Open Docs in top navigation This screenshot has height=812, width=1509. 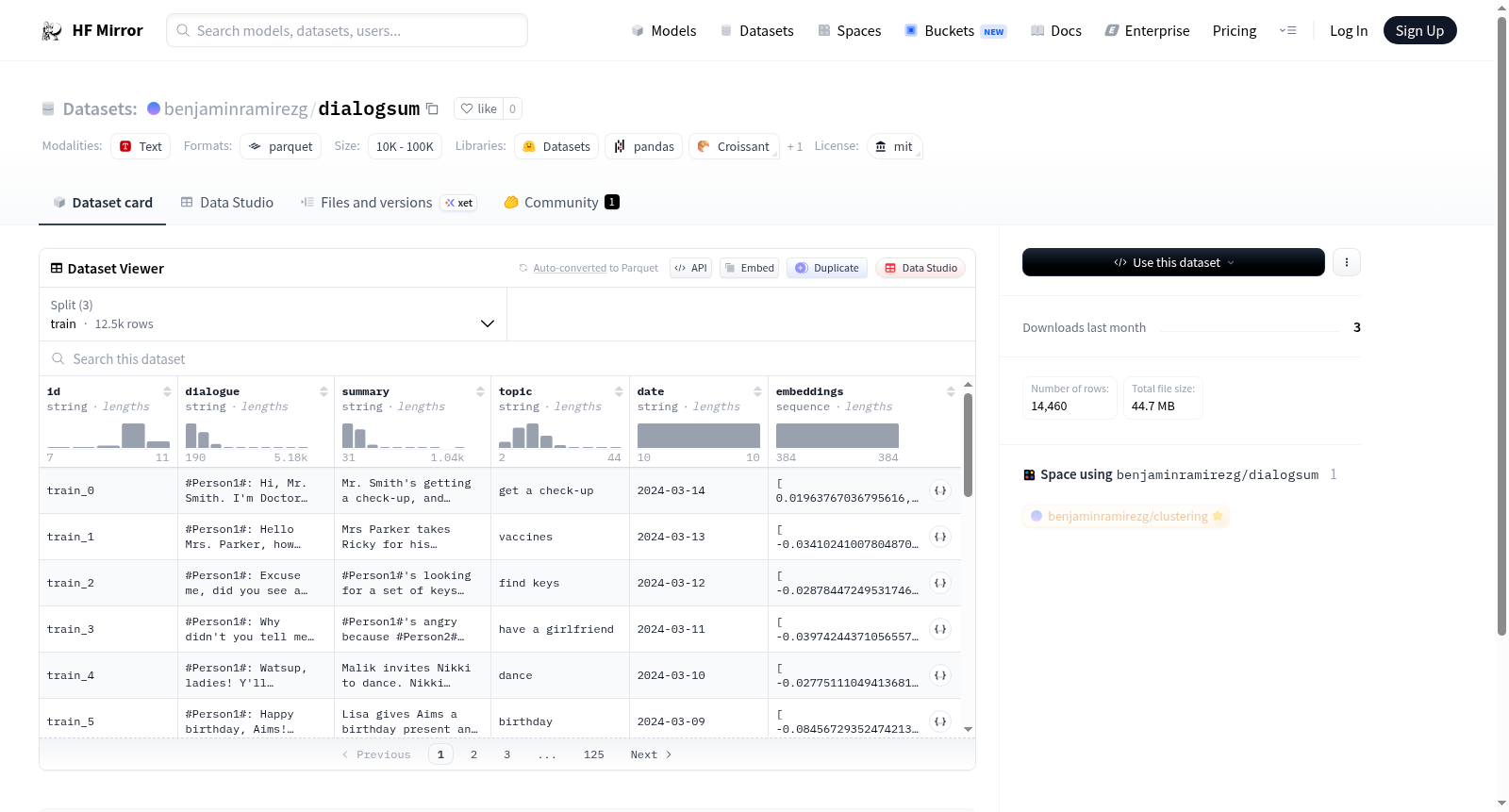coord(1056,30)
